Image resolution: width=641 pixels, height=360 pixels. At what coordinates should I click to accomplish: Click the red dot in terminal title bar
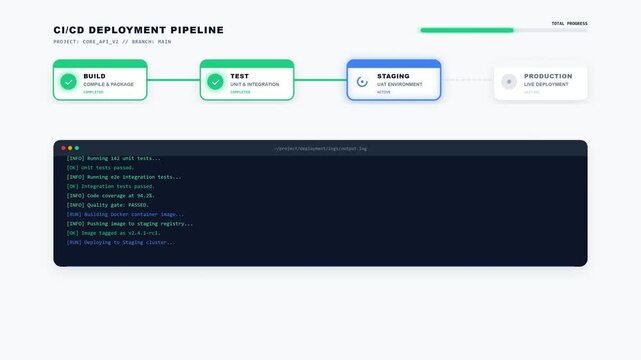(63, 148)
